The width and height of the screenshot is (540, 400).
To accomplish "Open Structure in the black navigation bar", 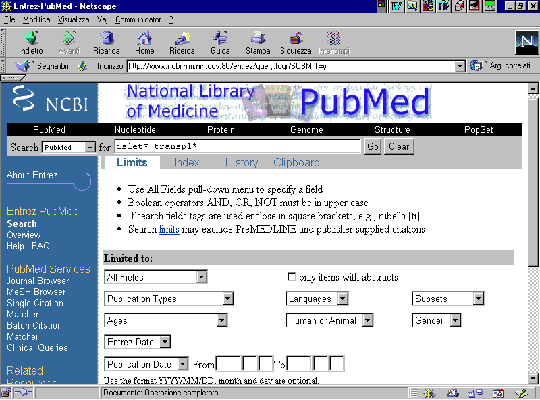I will pyautogui.click(x=392, y=130).
